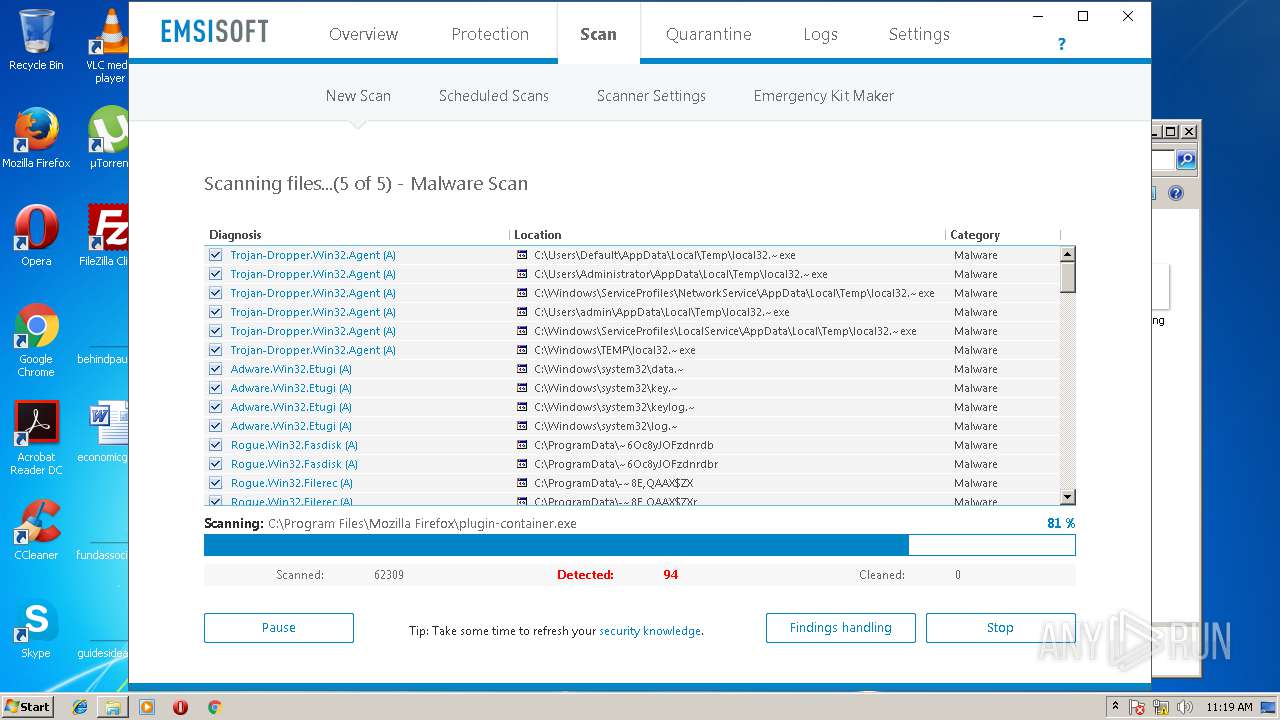The image size is (1280, 720).
Task: Open the economicg Word document icon
Action: click(x=104, y=432)
